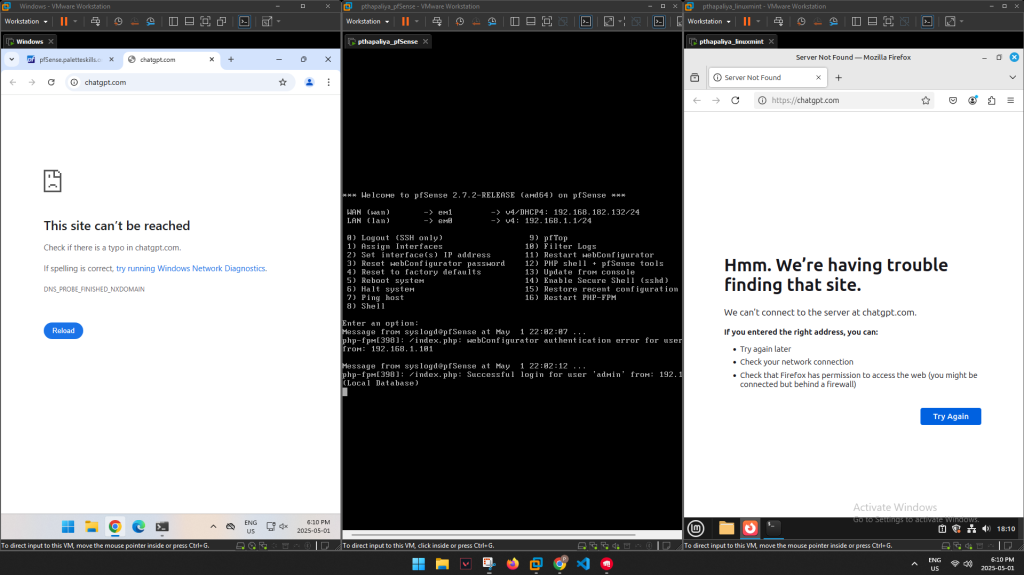This screenshot has width=1024, height=575.
Task: Open Chrome's tab search dropdown
Action: tap(12, 59)
